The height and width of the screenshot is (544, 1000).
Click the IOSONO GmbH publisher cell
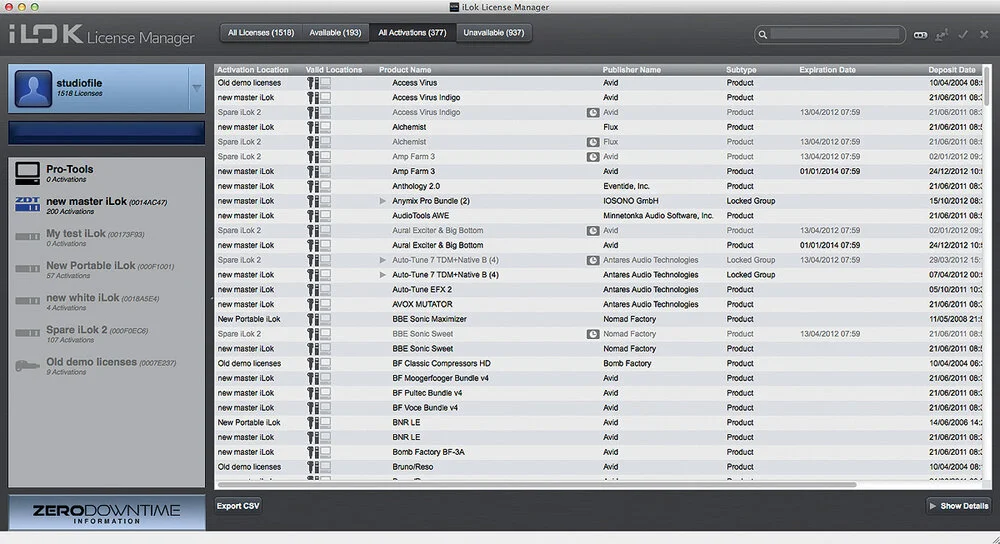click(x=631, y=201)
